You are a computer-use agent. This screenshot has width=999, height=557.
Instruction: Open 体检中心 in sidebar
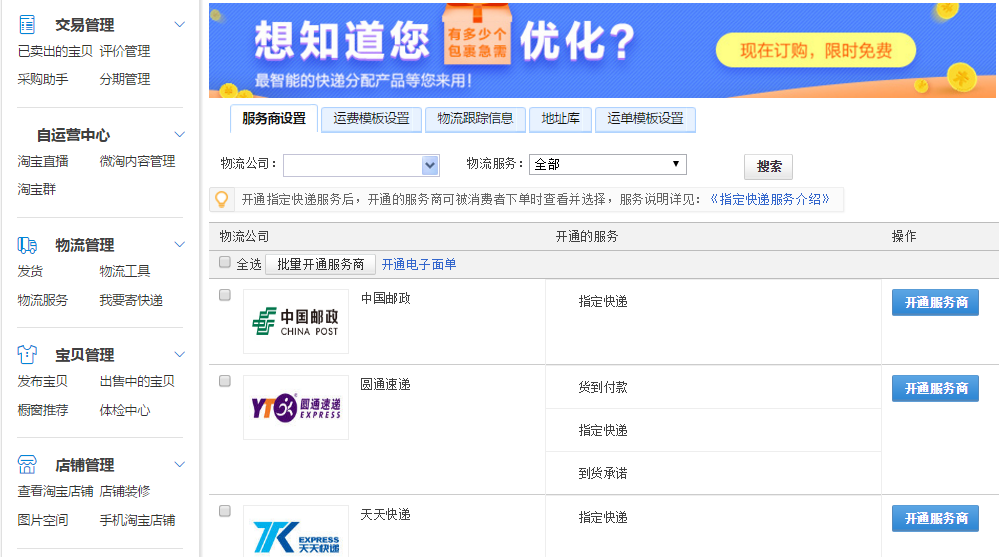(x=125, y=410)
